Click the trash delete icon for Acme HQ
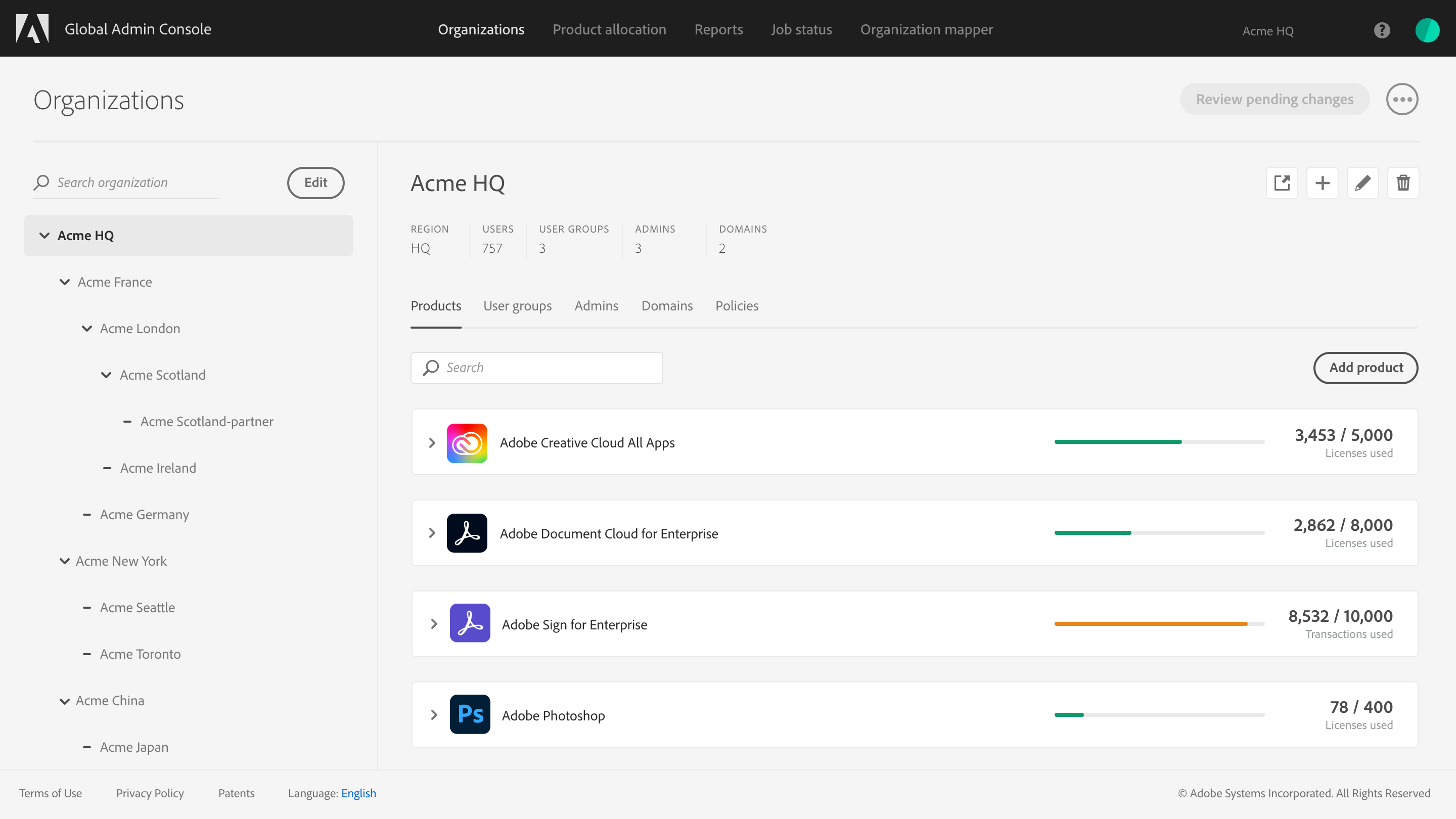 point(1403,183)
